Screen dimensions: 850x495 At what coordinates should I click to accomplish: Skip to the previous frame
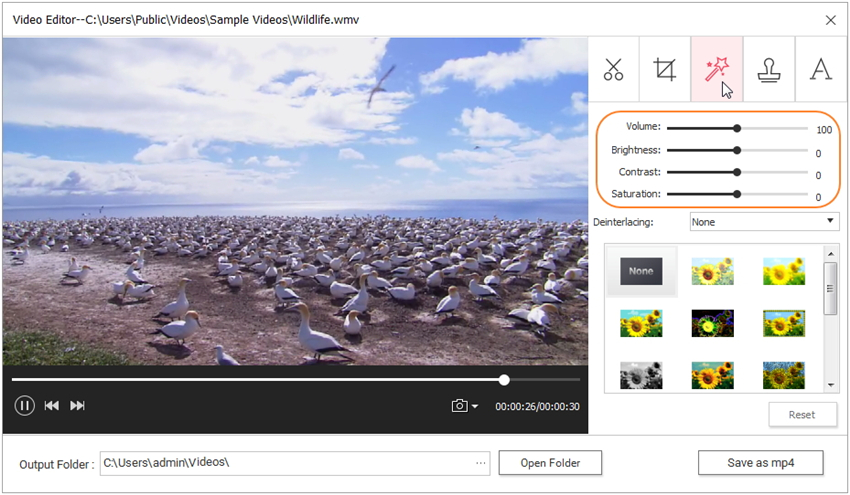[x=51, y=405]
